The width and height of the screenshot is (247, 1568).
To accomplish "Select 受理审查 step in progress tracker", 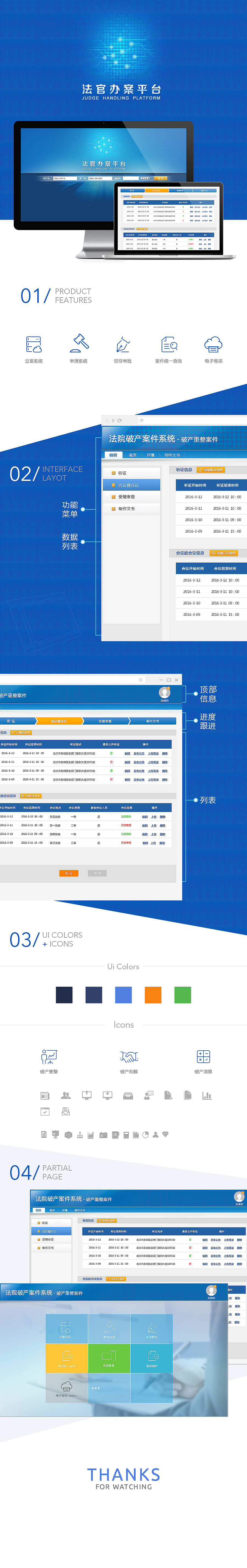I will [x=105, y=721].
